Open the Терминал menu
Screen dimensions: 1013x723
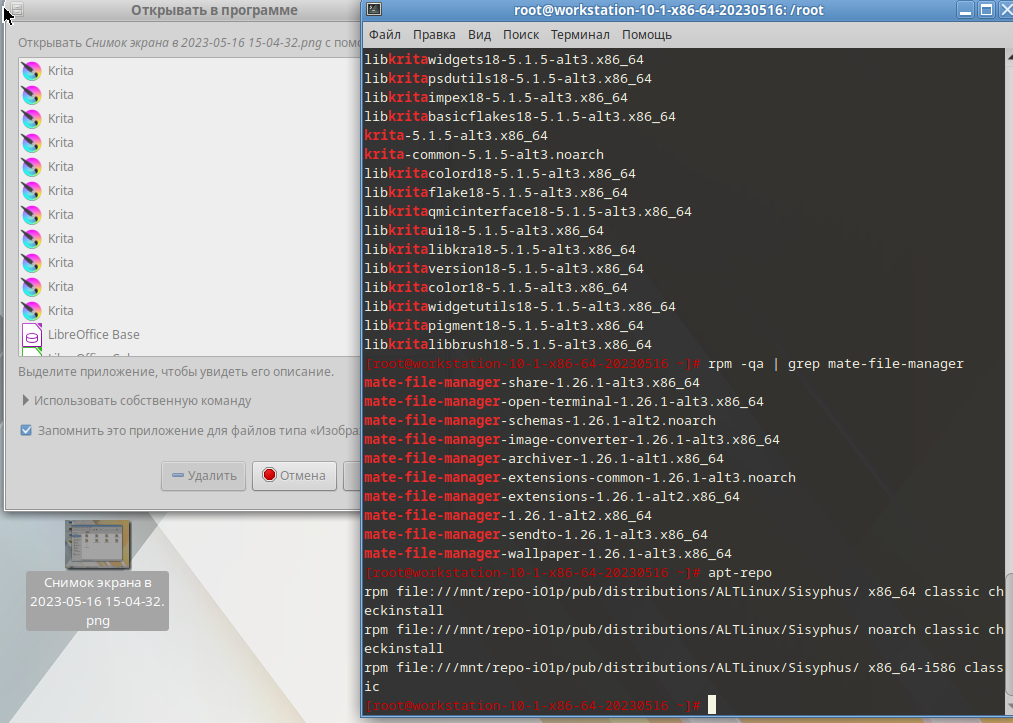[x=580, y=34]
